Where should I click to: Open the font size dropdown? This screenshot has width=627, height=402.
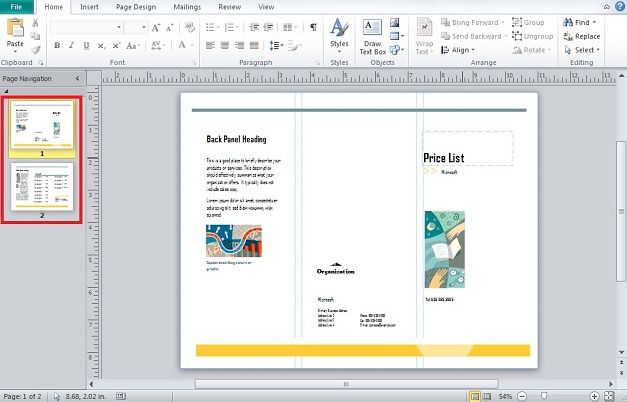click(x=144, y=27)
